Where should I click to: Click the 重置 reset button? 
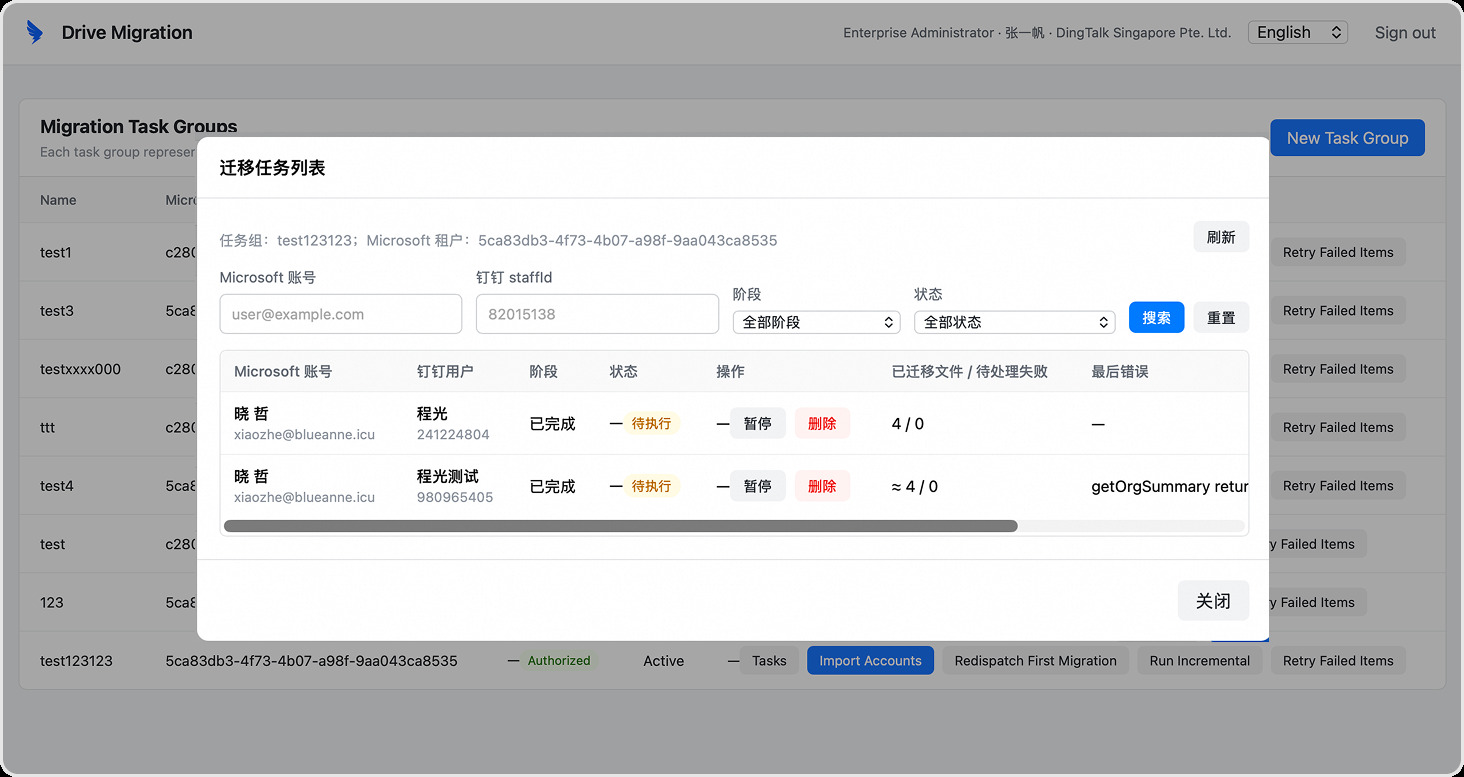(x=1221, y=318)
